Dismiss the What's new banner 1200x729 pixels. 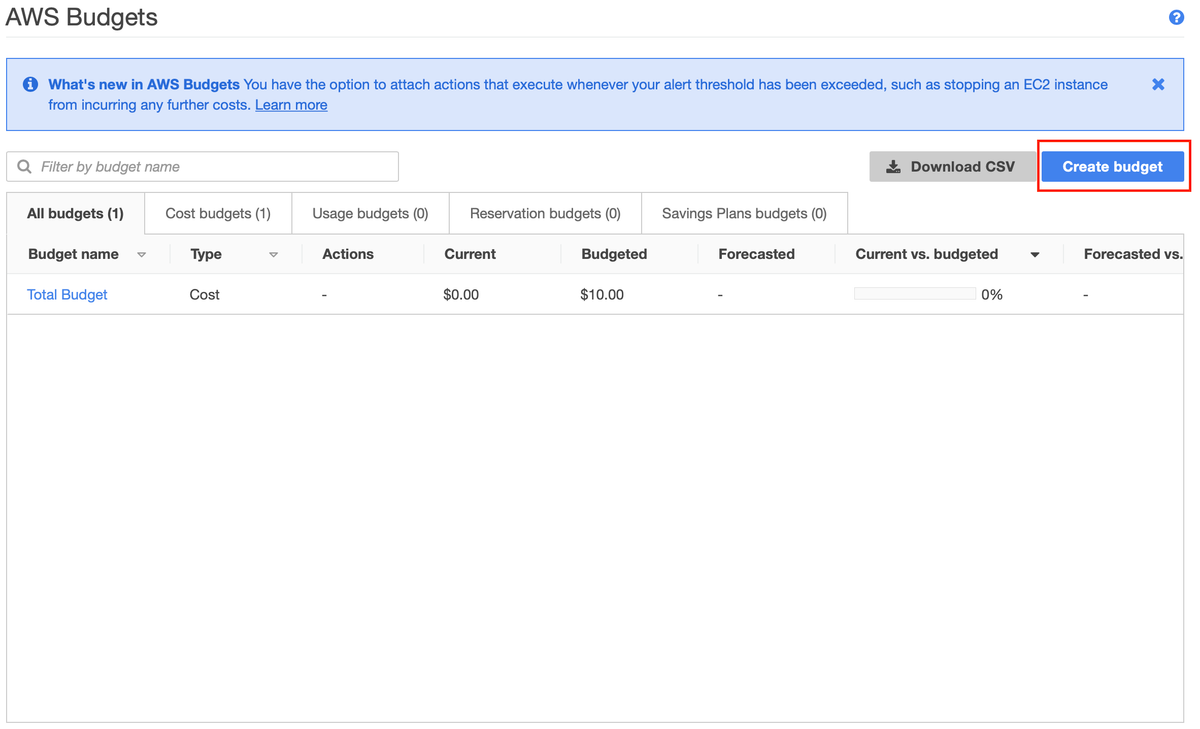click(1158, 84)
